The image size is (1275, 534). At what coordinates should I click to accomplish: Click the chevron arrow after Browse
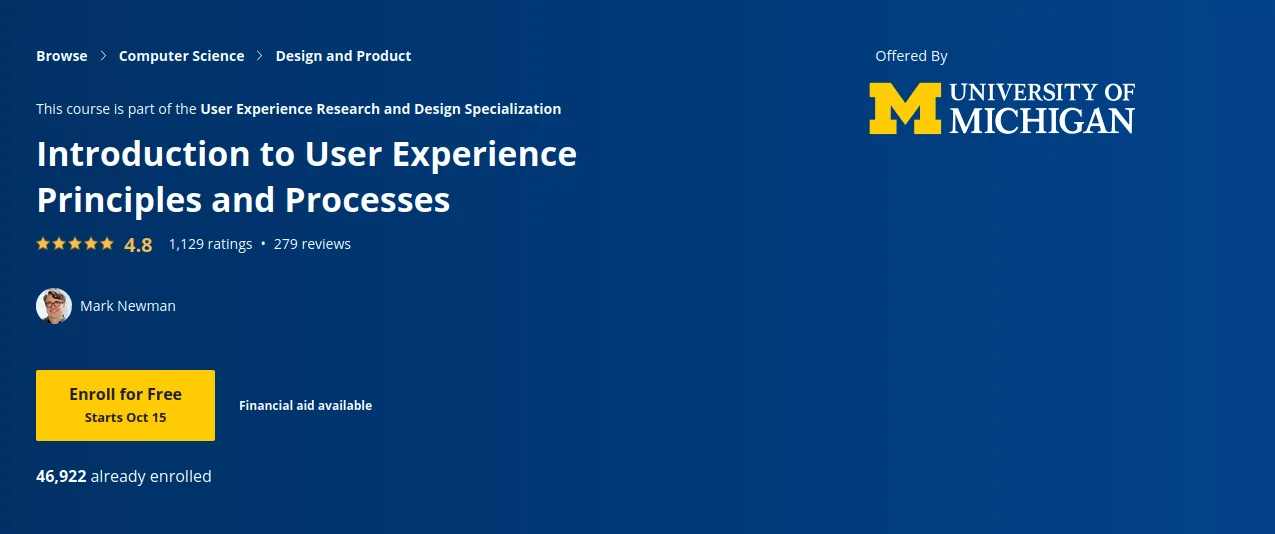click(x=103, y=56)
